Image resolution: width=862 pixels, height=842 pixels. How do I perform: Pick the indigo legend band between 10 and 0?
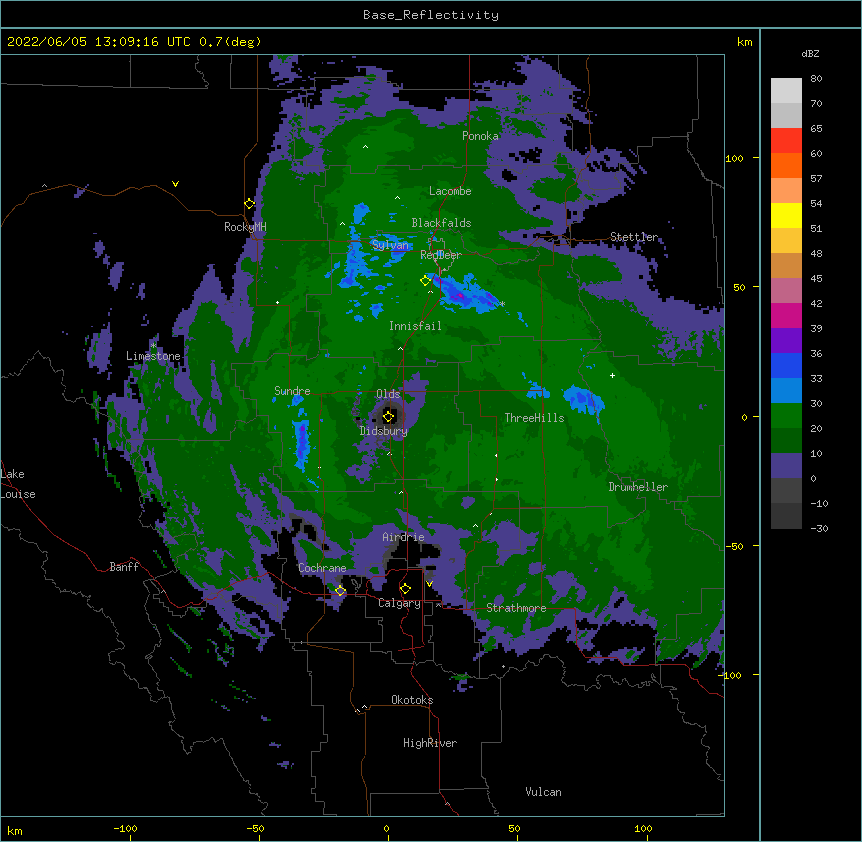[x=786, y=466]
